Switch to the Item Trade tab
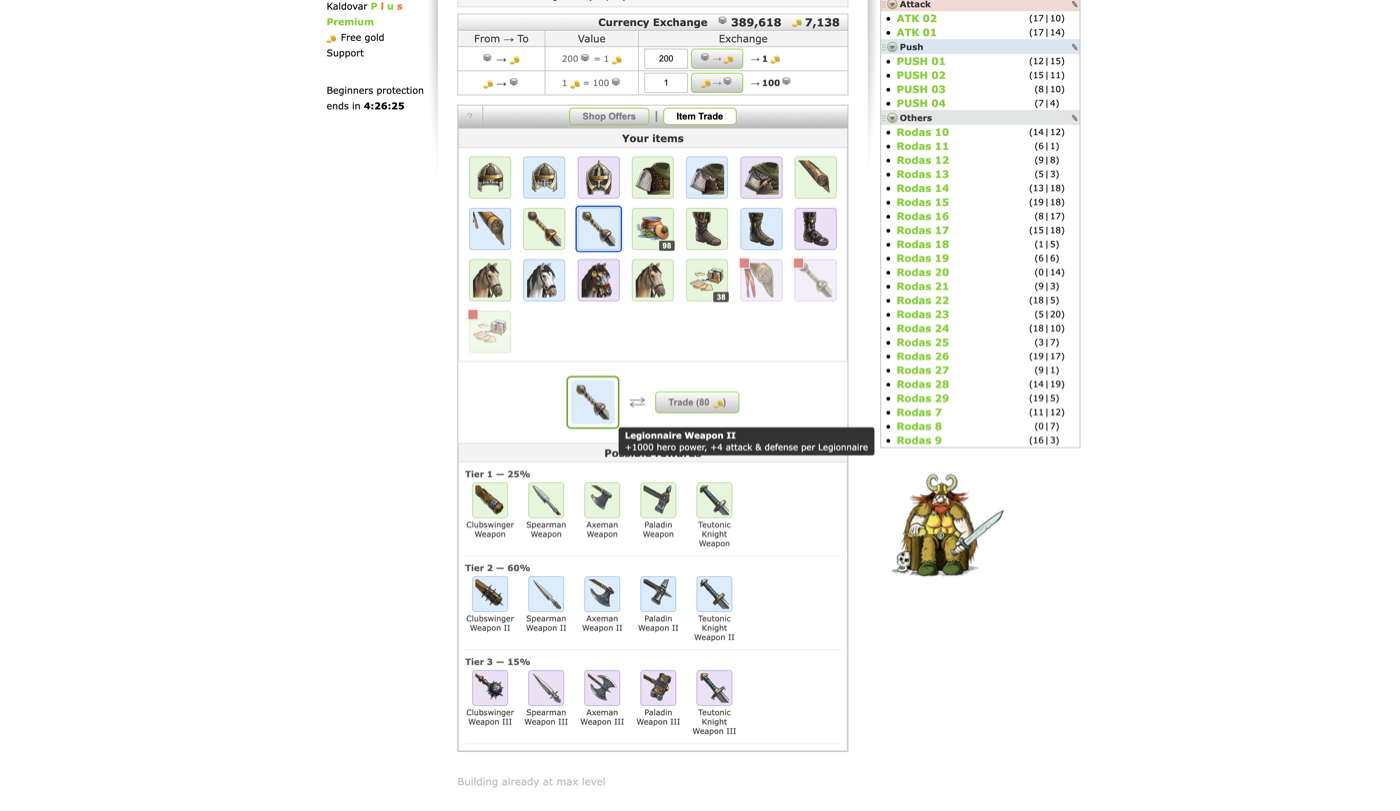The width and height of the screenshot is (1400, 811). coord(700,117)
